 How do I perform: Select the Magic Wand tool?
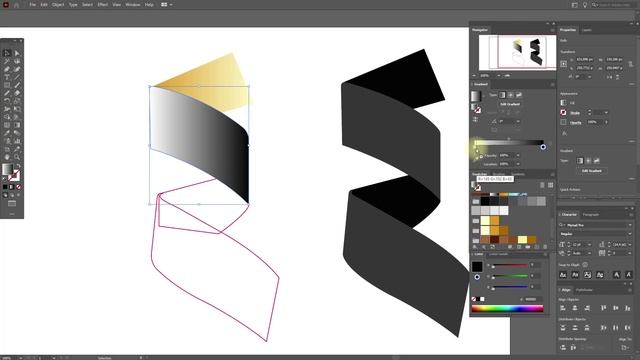click(7, 61)
